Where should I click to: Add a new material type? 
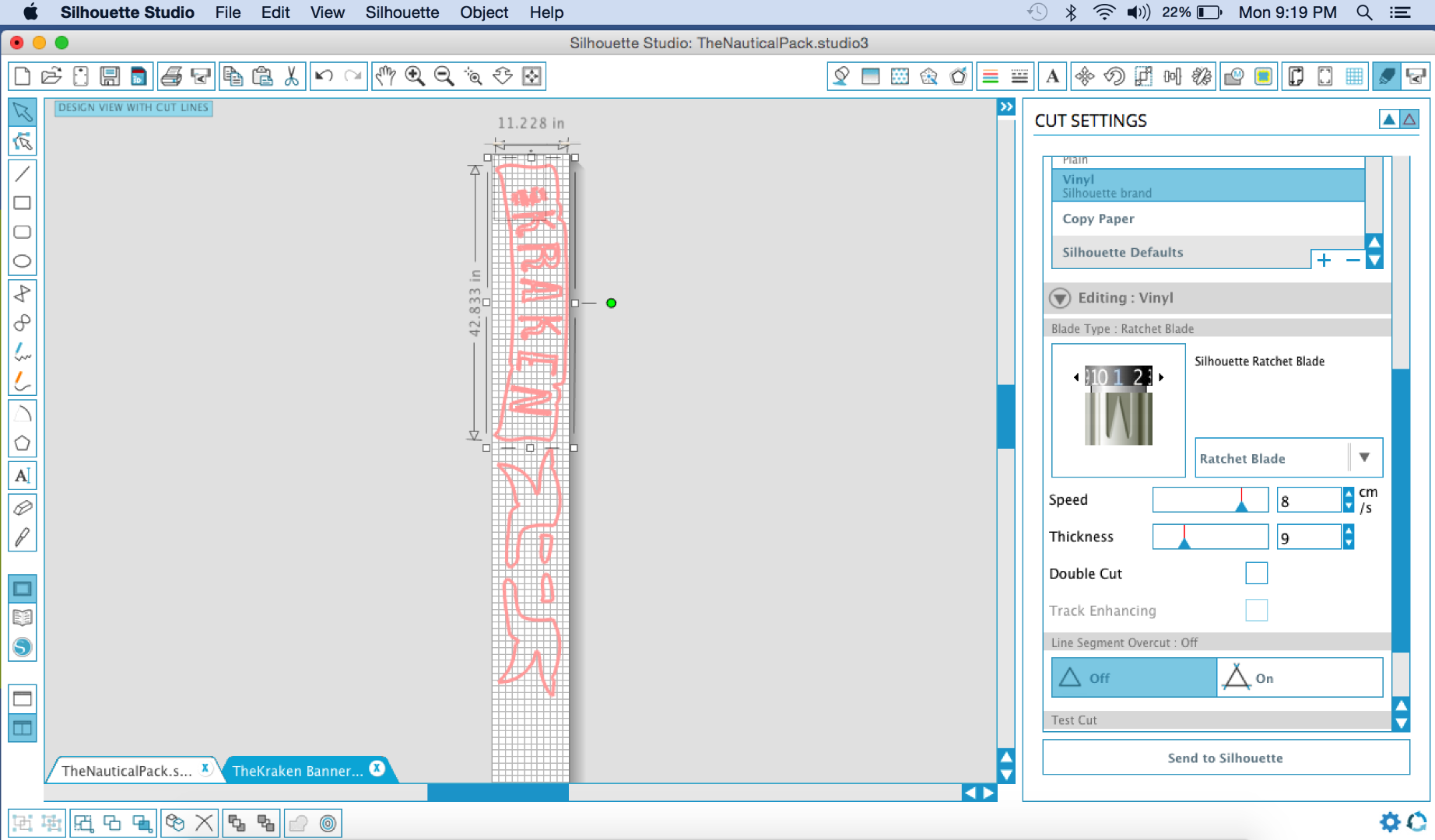click(x=1324, y=260)
